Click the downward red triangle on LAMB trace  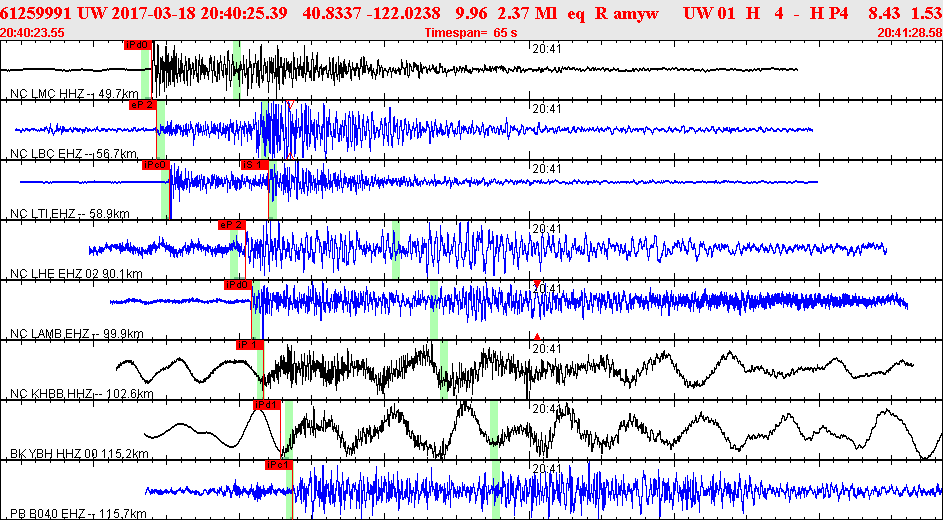pos(537,283)
